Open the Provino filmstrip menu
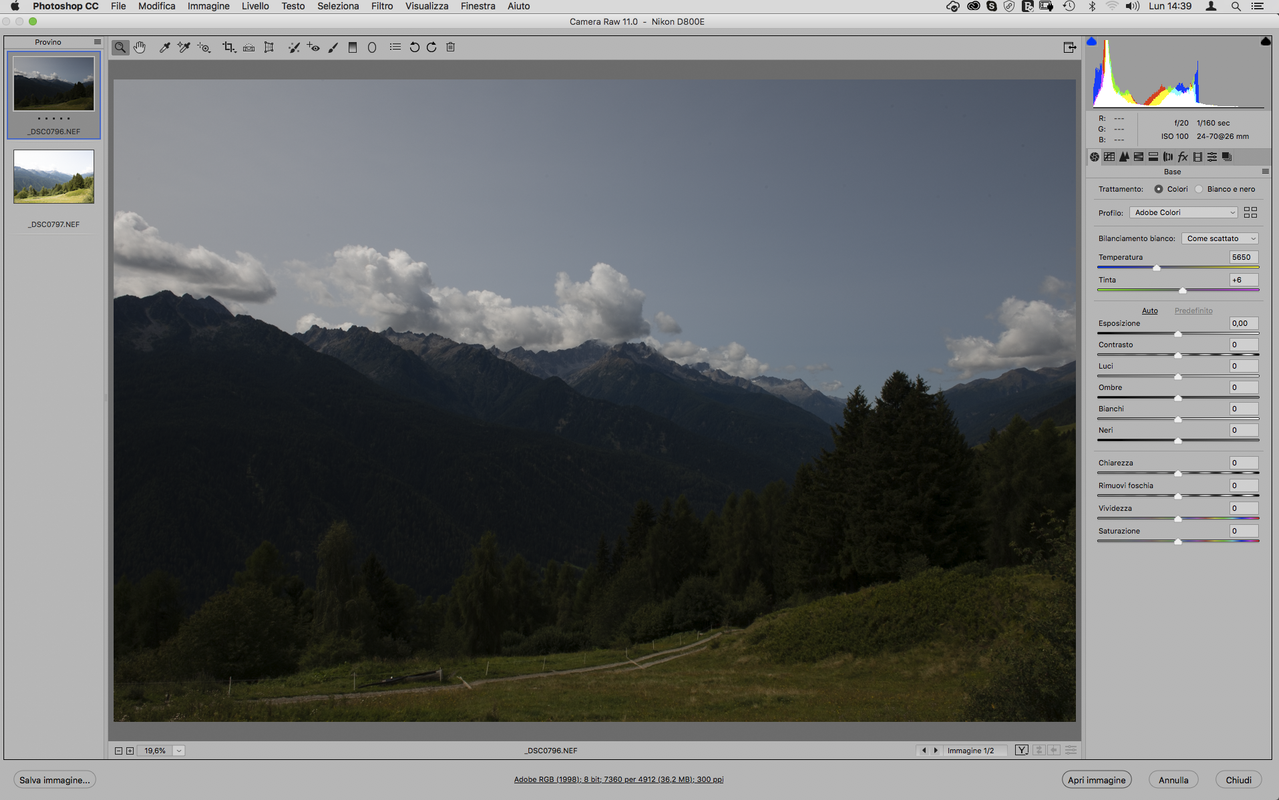This screenshot has height=800, width=1279. click(97, 42)
